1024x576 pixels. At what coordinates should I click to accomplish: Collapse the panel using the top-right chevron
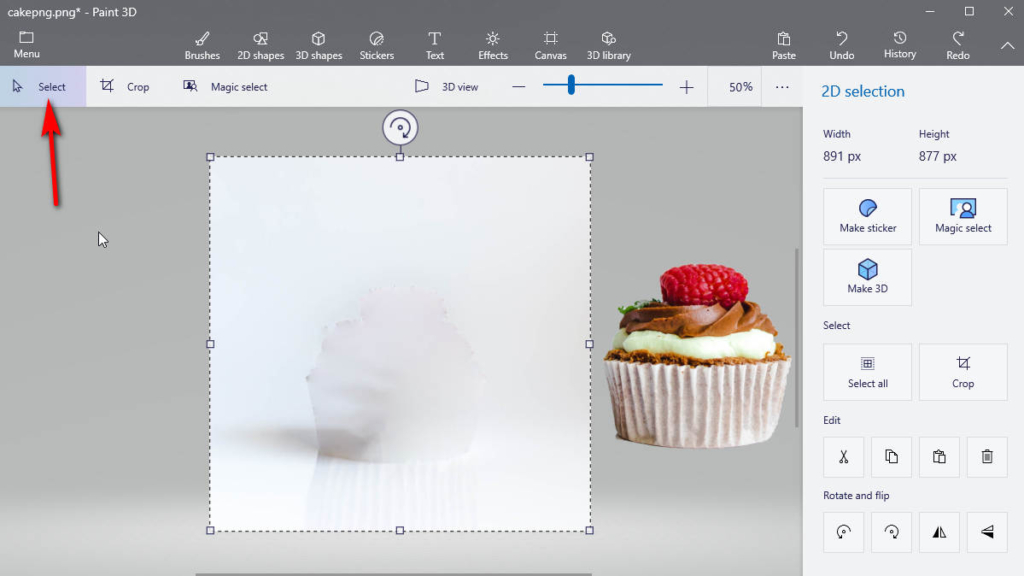coord(1005,44)
